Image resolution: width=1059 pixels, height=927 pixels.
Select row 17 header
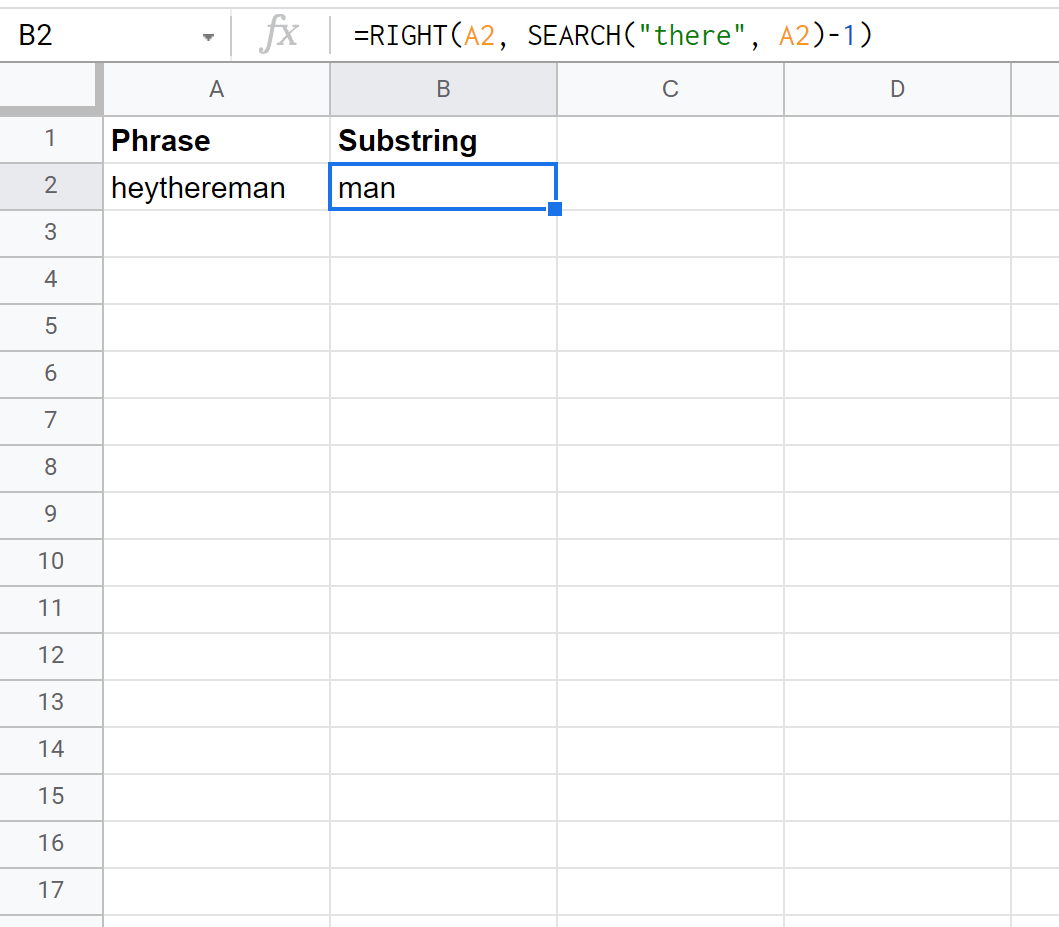point(51,890)
